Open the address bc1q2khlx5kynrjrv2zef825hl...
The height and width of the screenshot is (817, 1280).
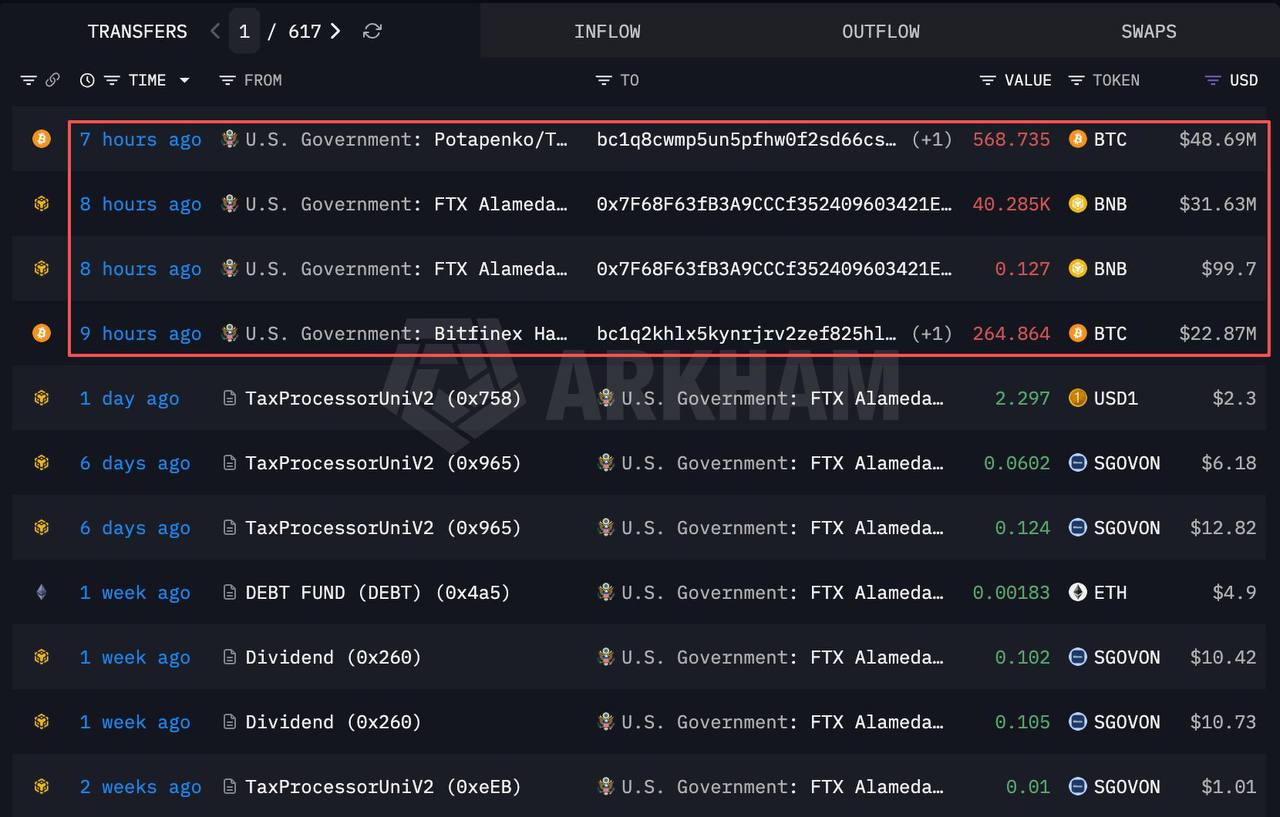tap(747, 333)
